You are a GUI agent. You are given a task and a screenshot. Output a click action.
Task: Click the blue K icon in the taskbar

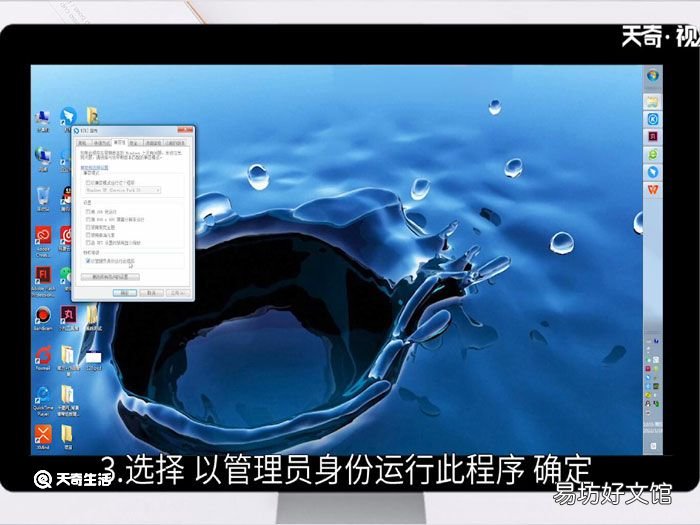tap(653, 119)
